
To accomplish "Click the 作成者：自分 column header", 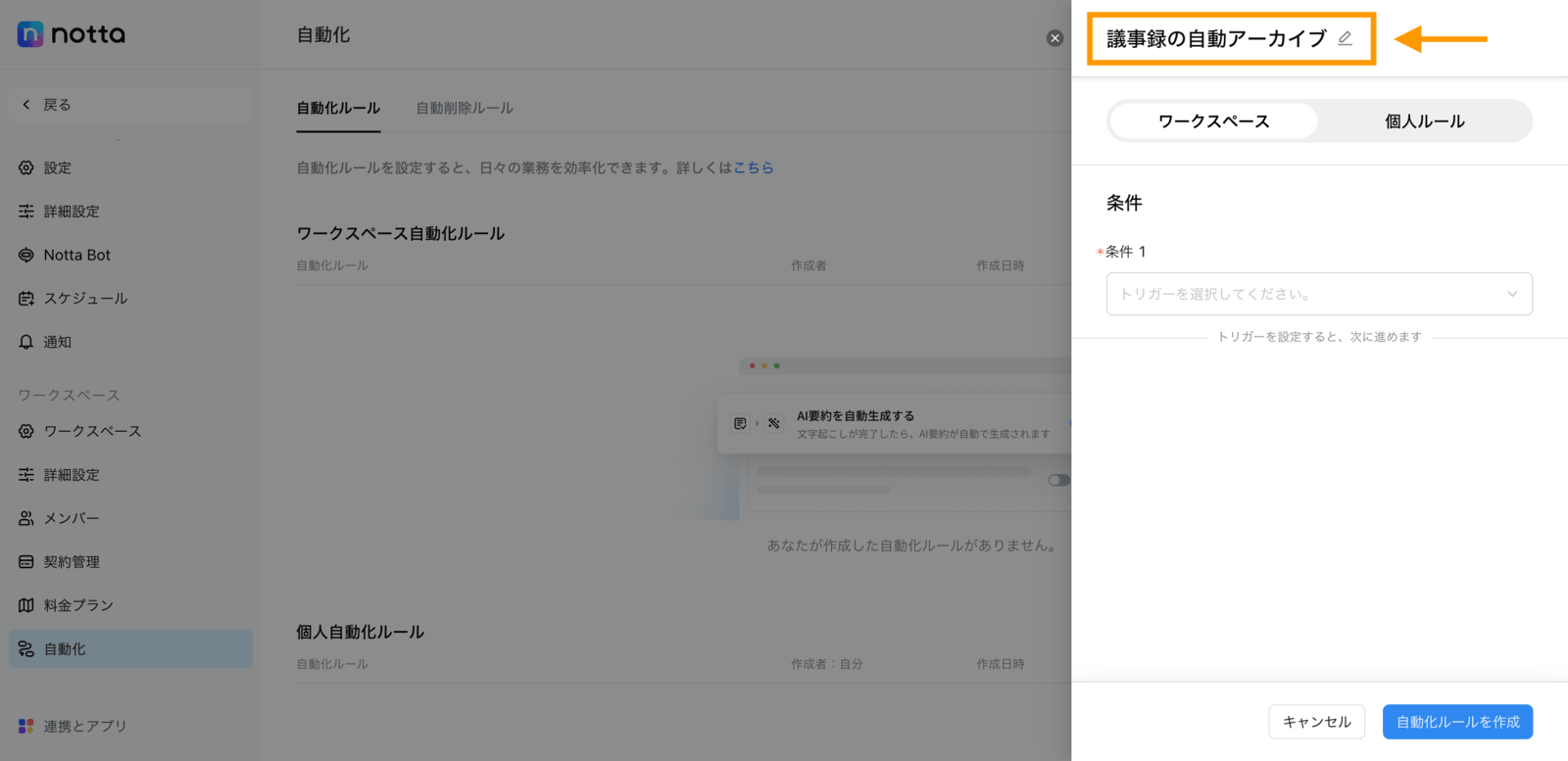I will (827, 664).
